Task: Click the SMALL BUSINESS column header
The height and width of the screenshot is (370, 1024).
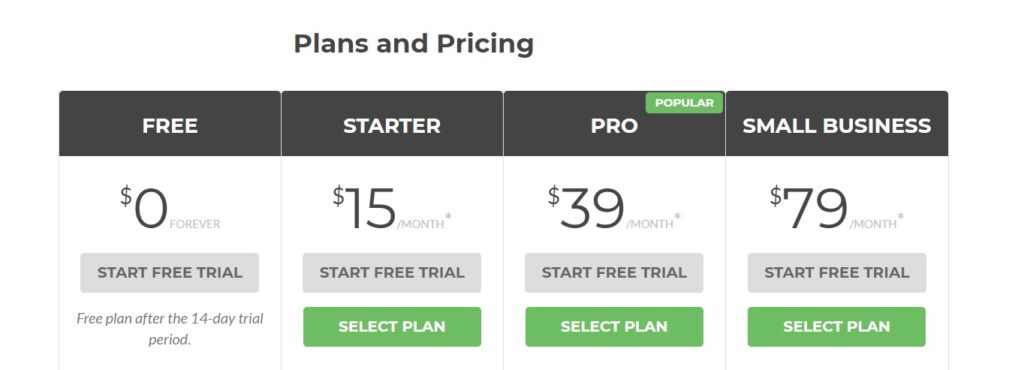Action: (837, 124)
